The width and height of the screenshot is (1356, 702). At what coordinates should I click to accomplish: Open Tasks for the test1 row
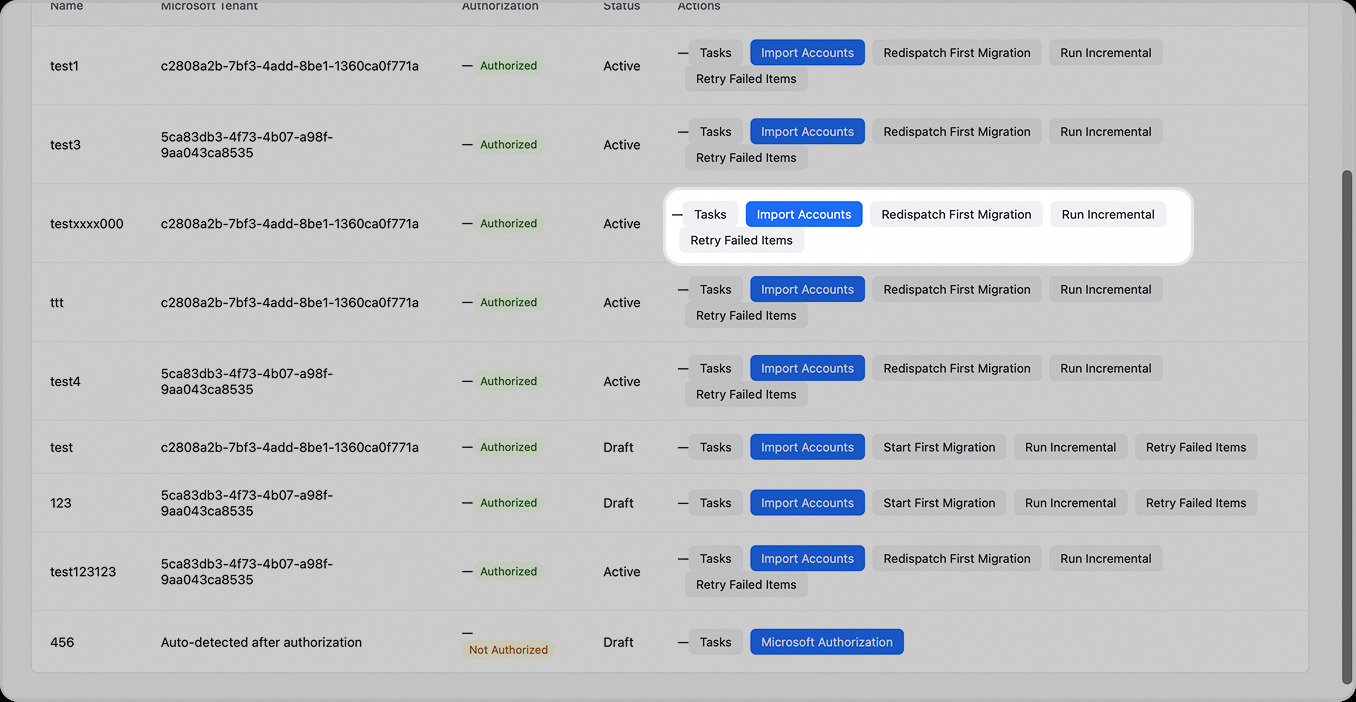point(715,53)
